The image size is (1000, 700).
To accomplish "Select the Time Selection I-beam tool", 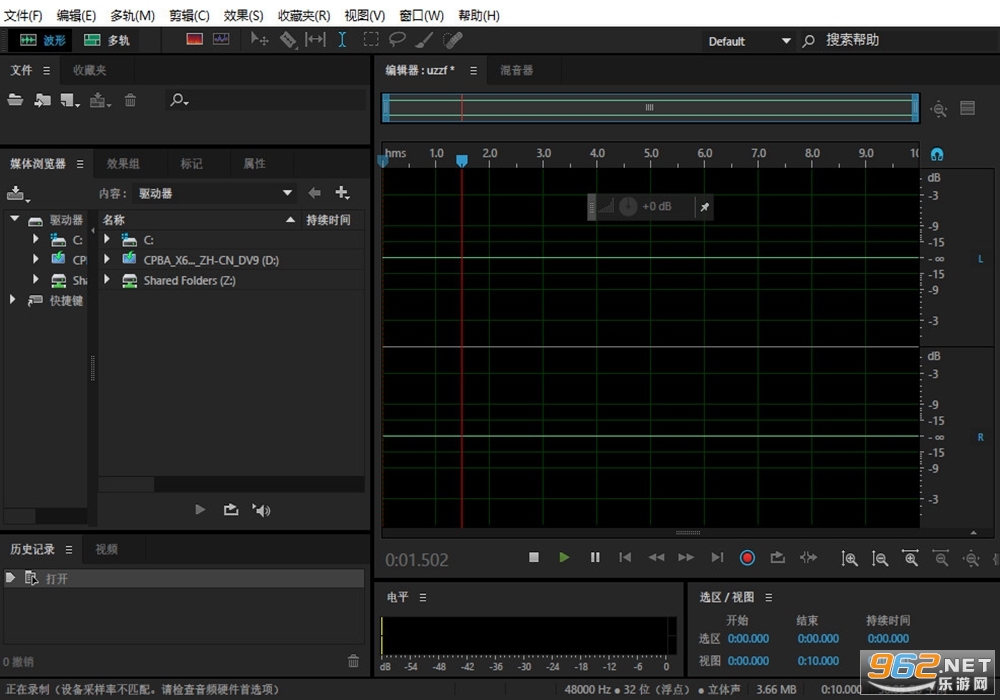I will pos(342,40).
